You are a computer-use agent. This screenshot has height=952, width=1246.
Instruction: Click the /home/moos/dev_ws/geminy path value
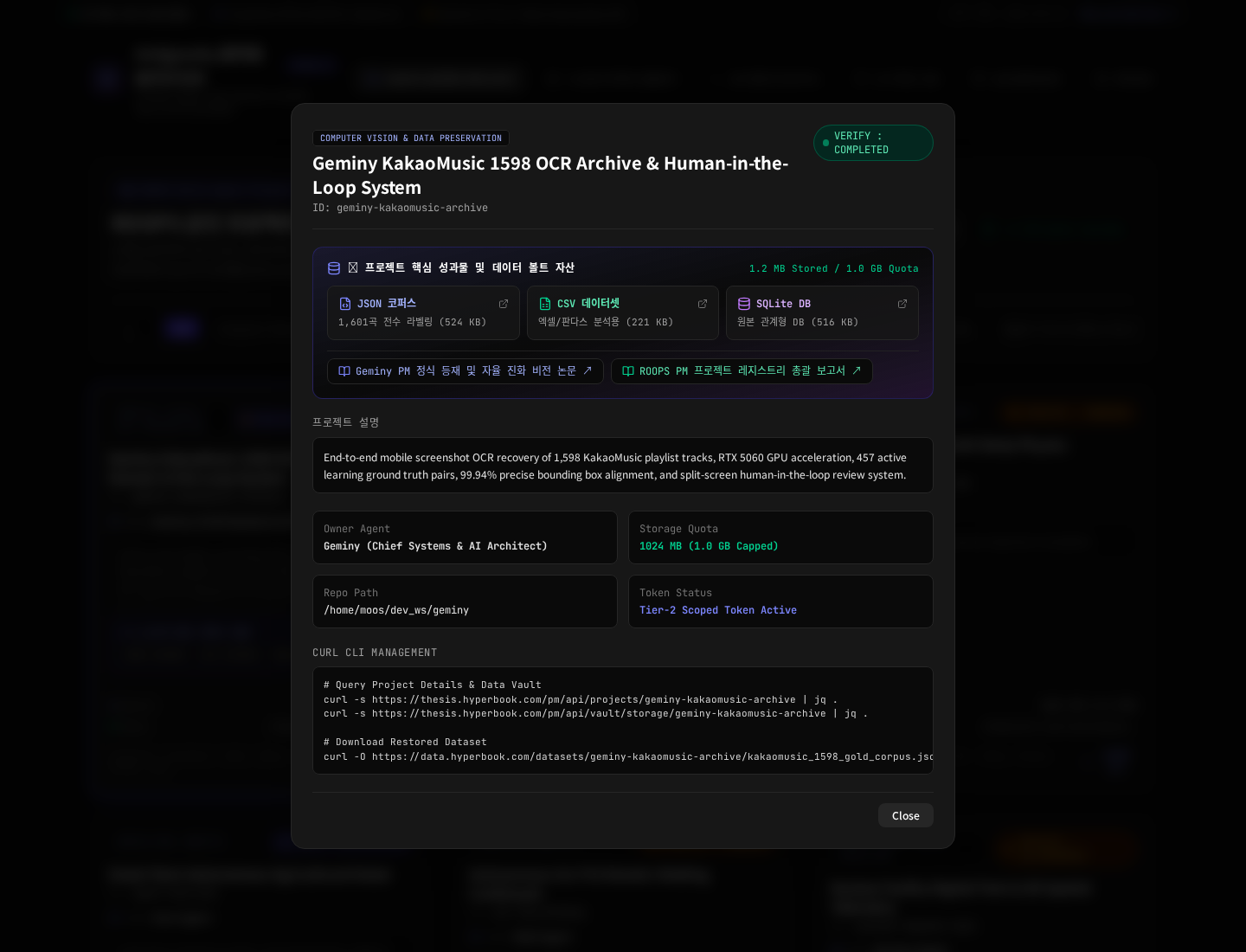coord(396,610)
